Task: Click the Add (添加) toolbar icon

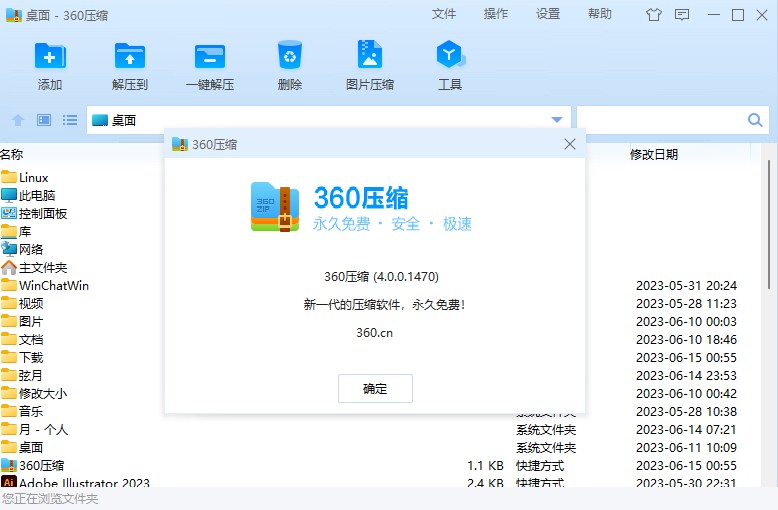Action: click(50, 56)
